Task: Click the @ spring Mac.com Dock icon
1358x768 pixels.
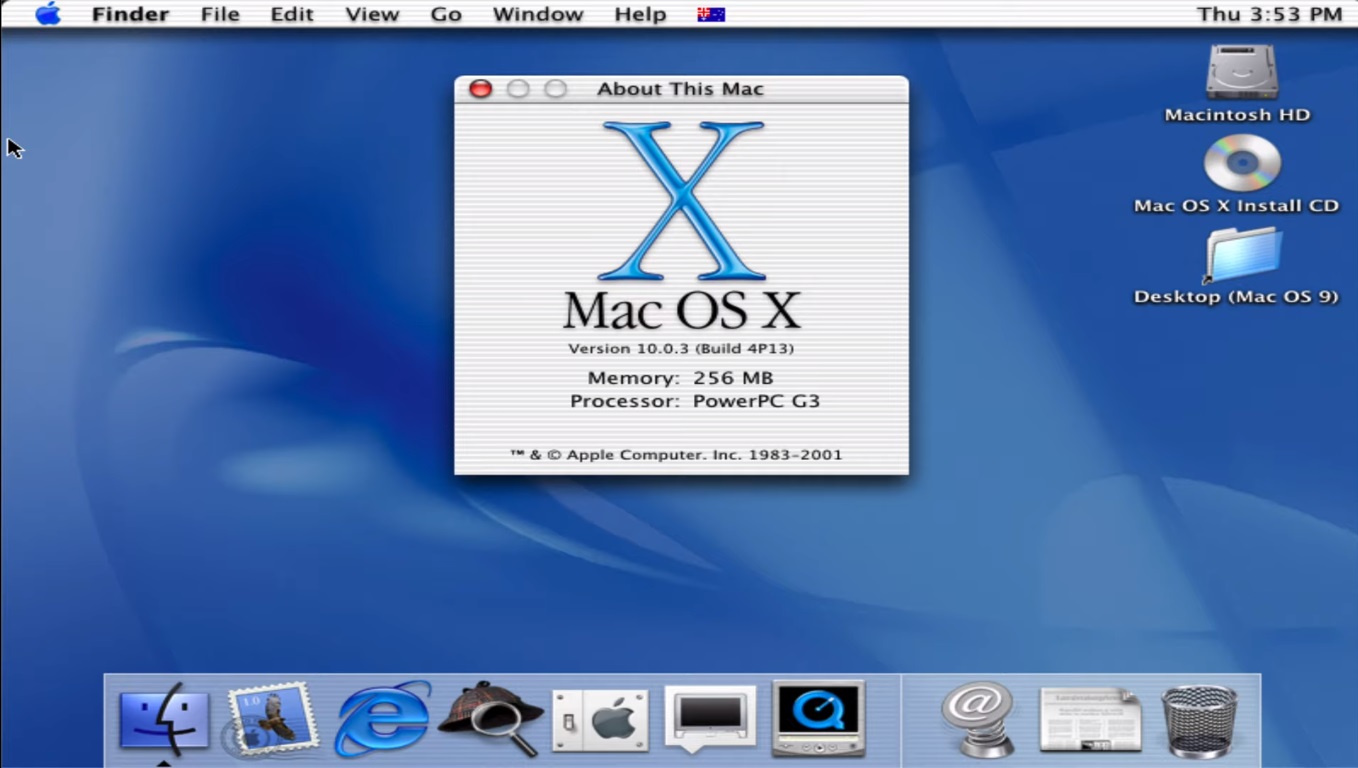Action: click(977, 720)
